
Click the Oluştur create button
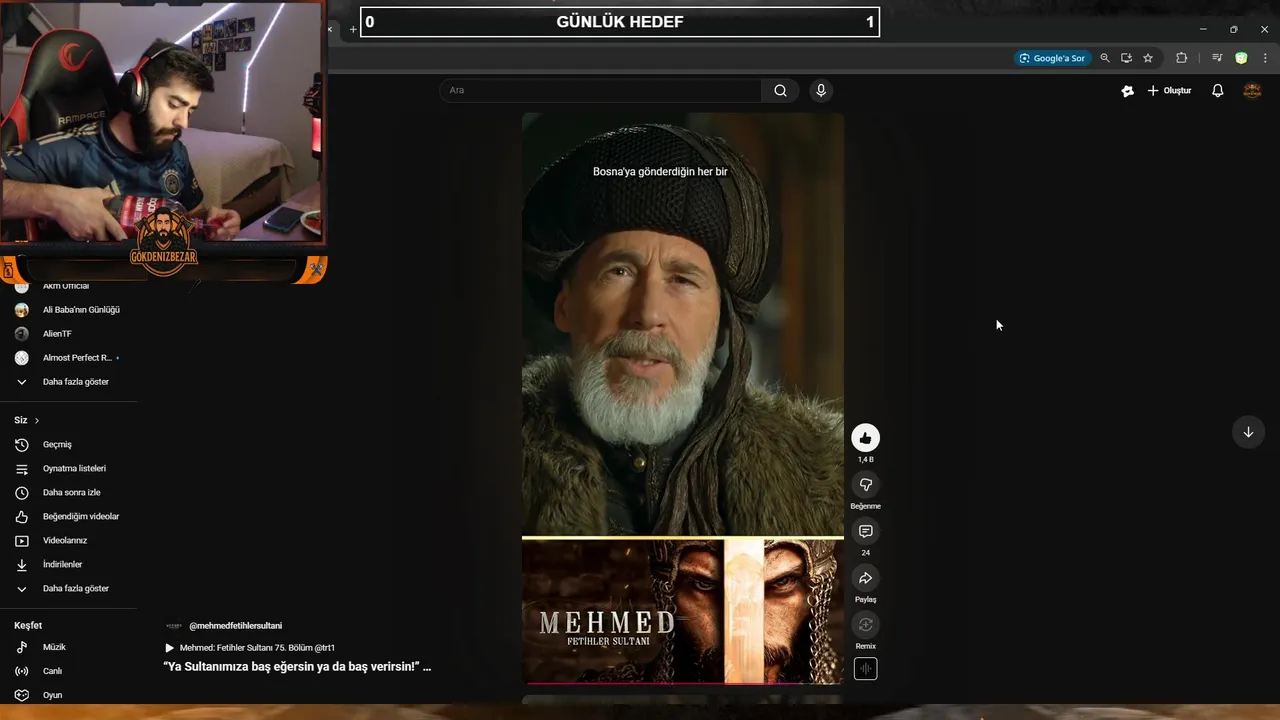coord(1169,90)
